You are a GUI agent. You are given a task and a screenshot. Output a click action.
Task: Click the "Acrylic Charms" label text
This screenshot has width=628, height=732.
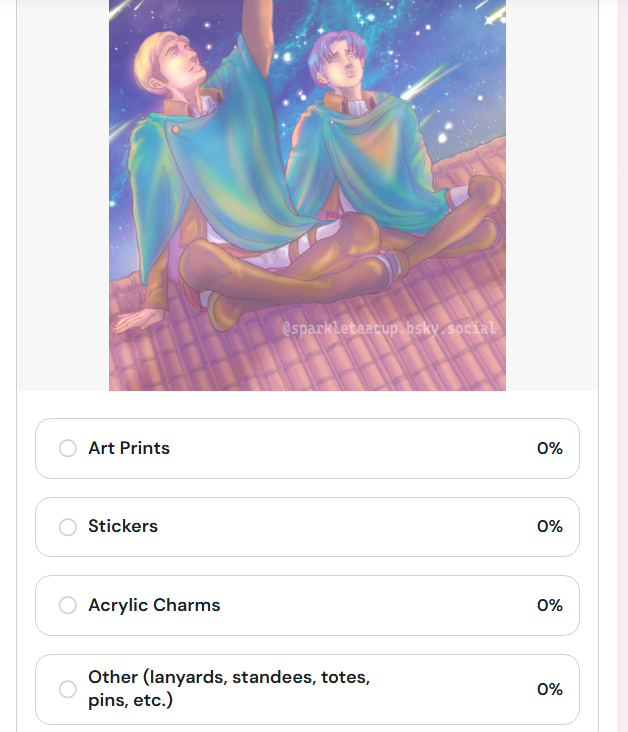[154, 605]
